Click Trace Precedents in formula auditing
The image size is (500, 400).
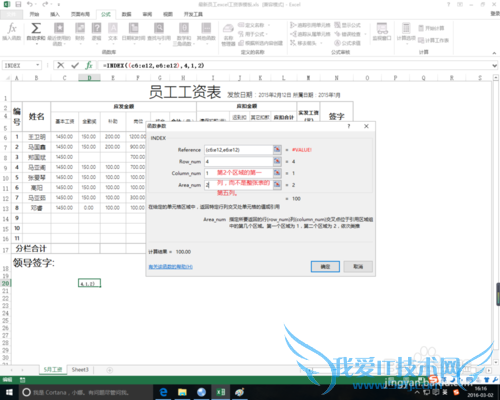[x=310, y=25]
